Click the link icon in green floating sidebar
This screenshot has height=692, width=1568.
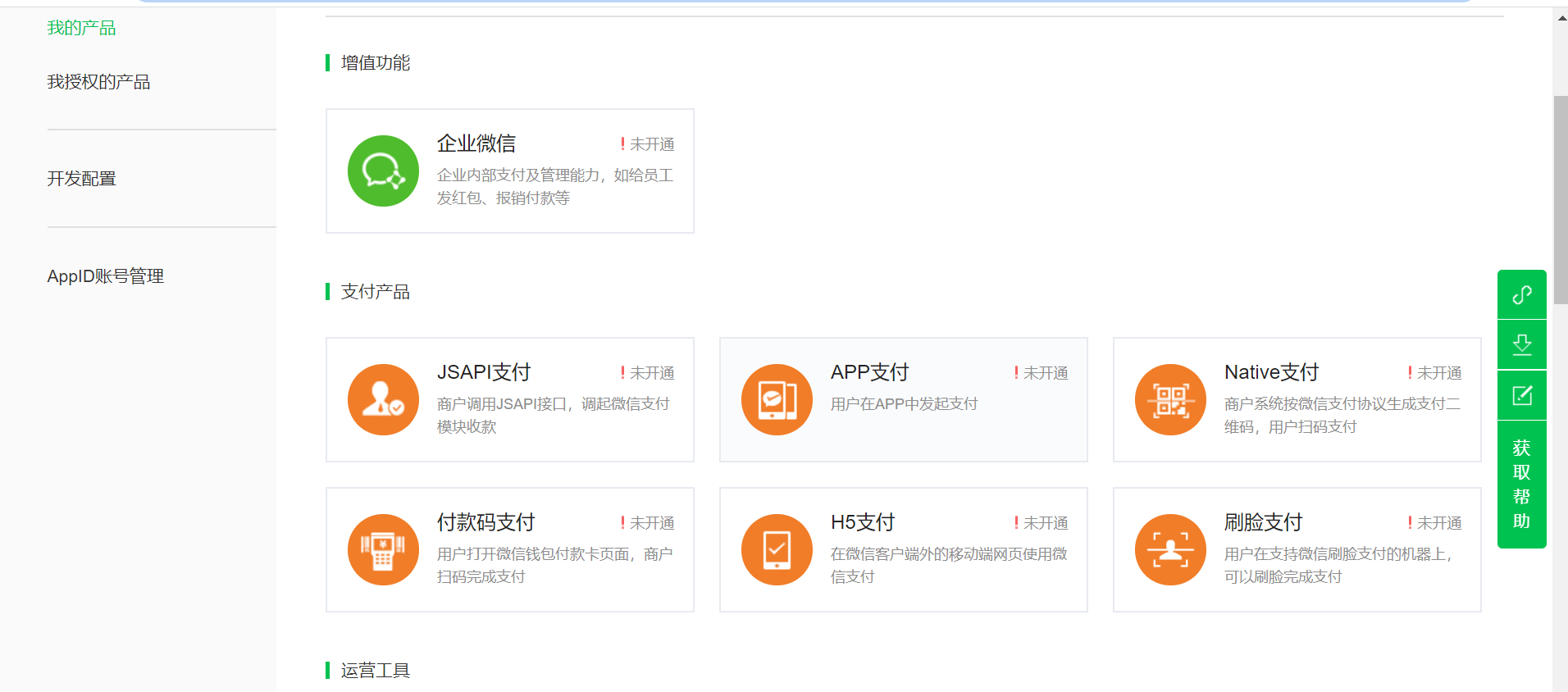(1522, 294)
